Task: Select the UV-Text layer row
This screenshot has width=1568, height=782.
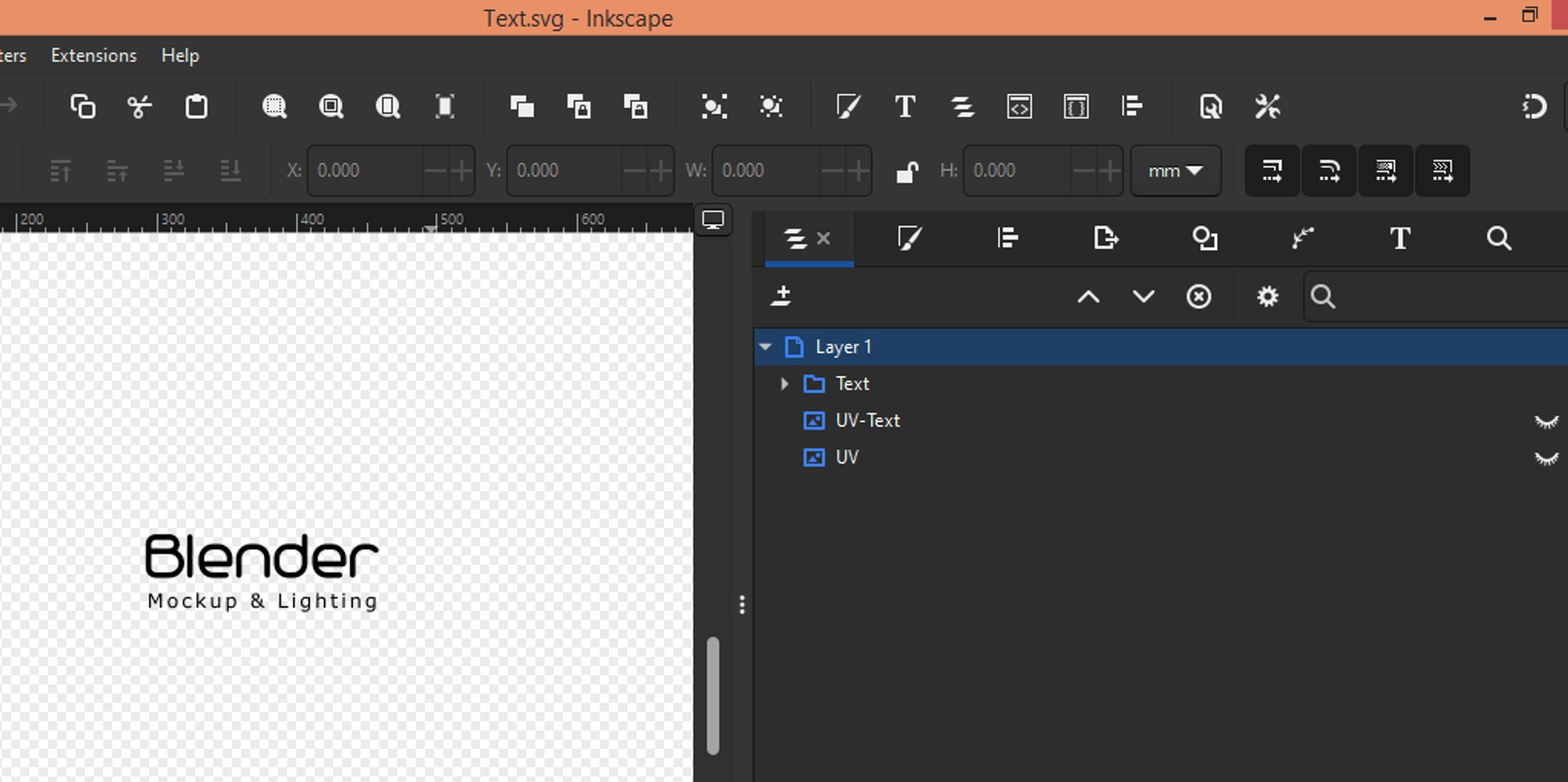Action: (x=1160, y=421)
